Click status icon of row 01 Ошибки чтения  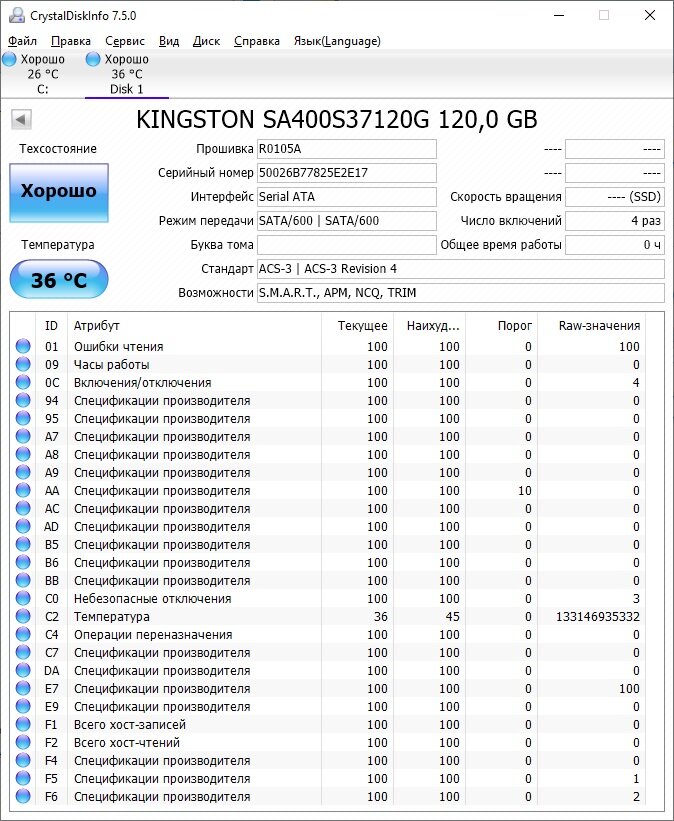pos(23,346)
